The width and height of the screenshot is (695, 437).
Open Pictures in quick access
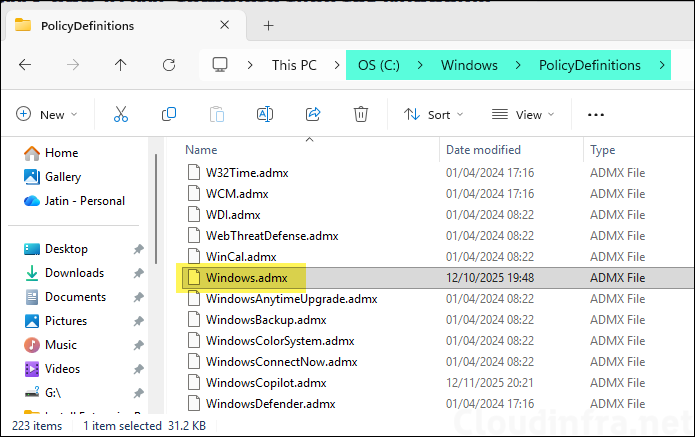[x=56, y=321]
